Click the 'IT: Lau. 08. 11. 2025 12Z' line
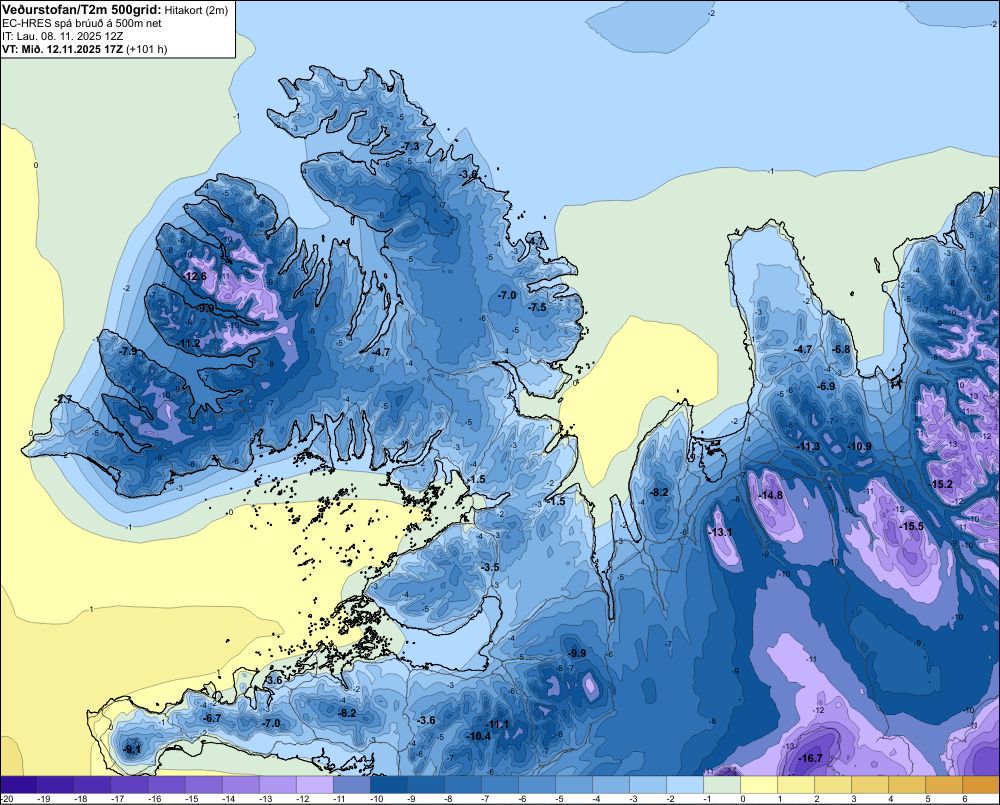Viewport: 1000px width, 805px height. [x=62, y=36]
